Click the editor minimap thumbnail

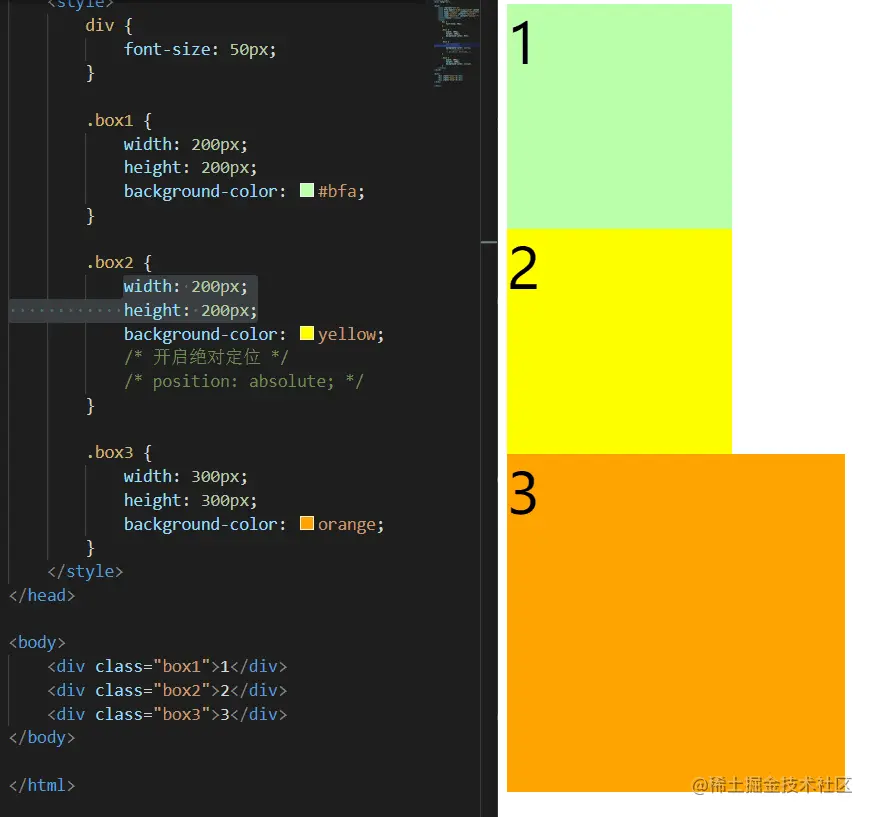[x=456, y=43]
